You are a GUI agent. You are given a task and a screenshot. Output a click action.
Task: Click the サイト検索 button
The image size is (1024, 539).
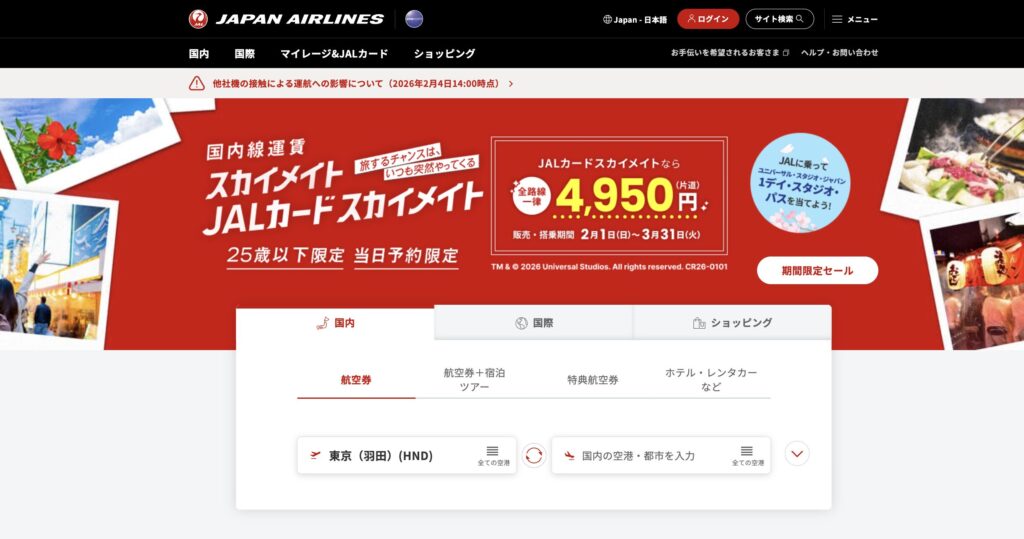(x=780, y=19)
